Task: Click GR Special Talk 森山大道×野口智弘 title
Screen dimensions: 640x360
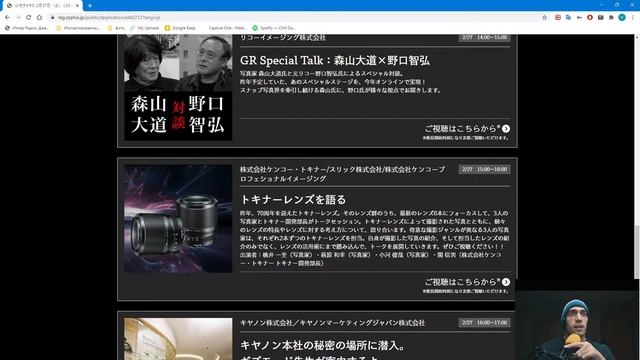Action: coord(335,60)
